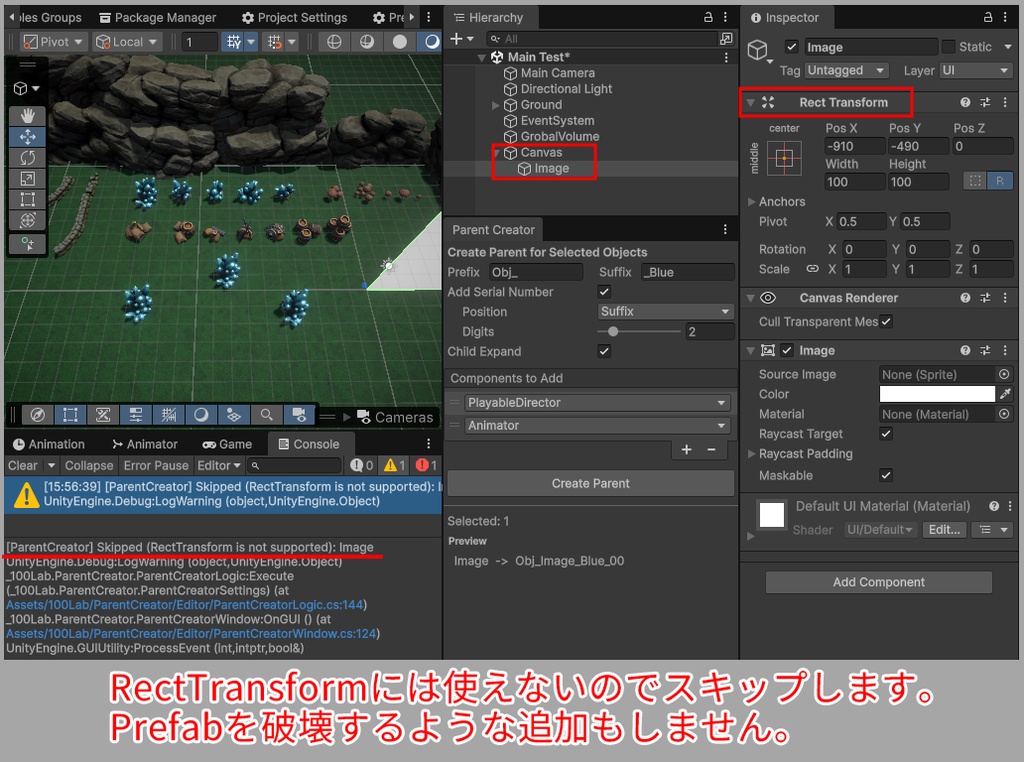Toggle raw edit mode R button

tap(999, 181)
